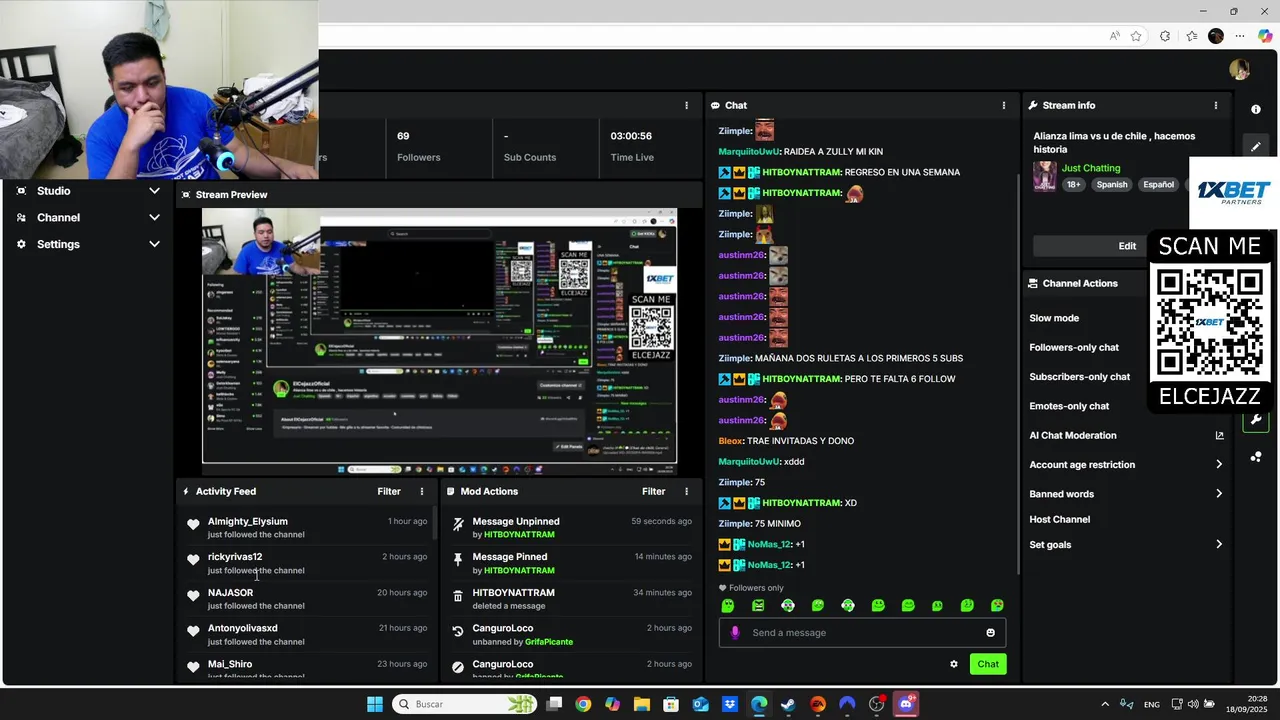Click the Spanish language tag
Viewport: 1280px width, 720px height.
[1111, 185]
